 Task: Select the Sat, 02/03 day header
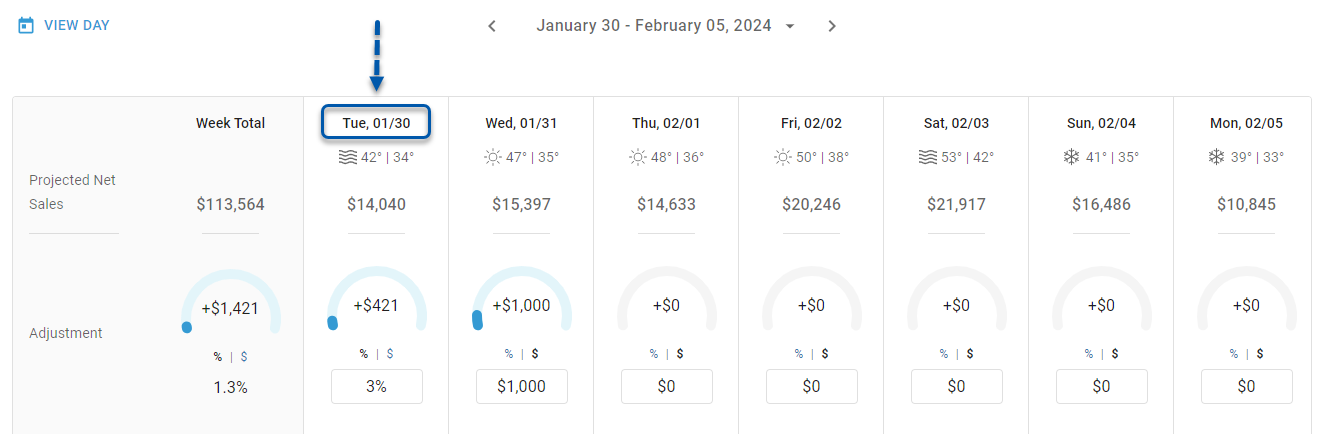point(956,123)
